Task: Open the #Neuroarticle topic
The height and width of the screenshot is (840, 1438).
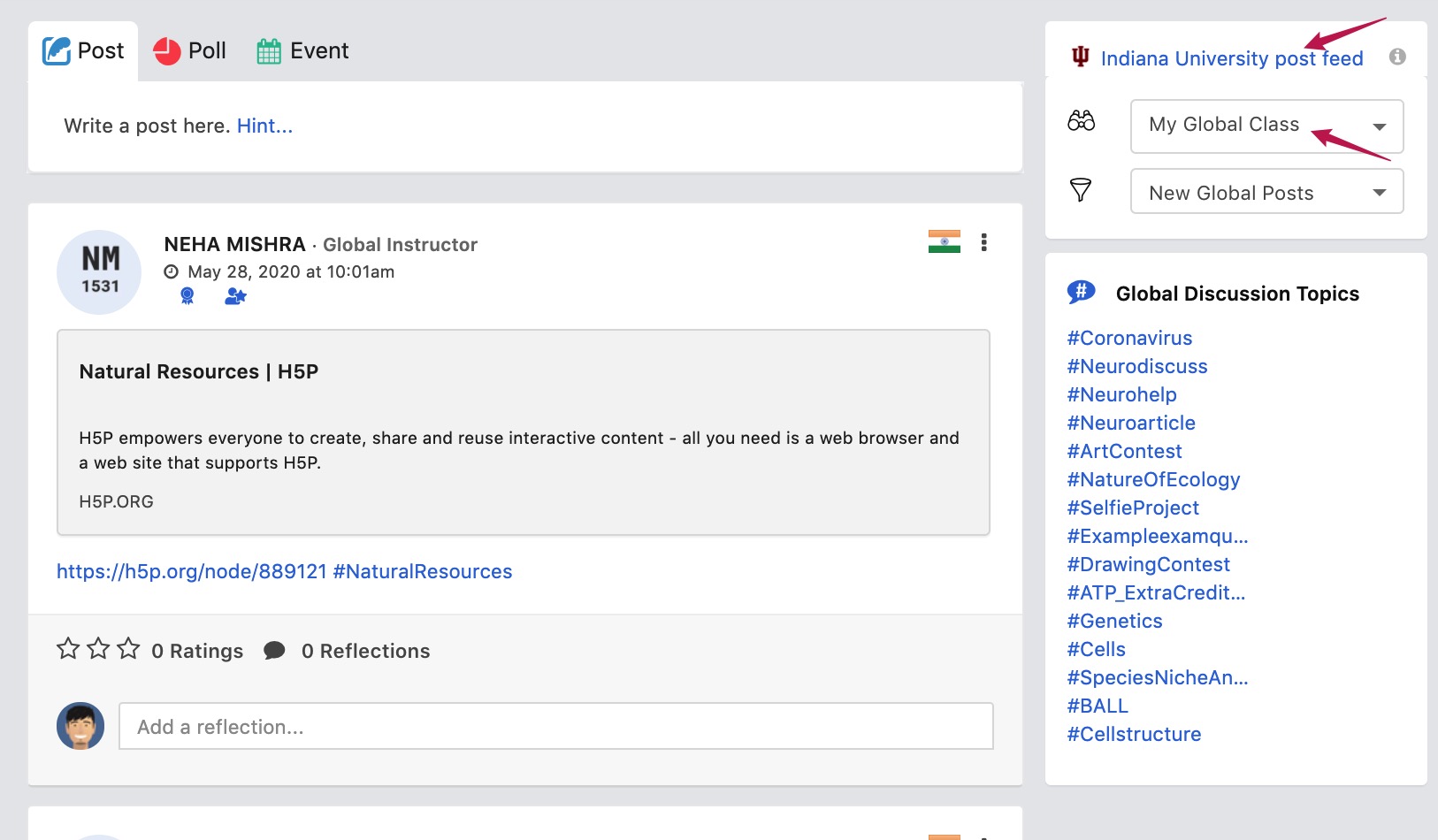Action: (1131, 423)
